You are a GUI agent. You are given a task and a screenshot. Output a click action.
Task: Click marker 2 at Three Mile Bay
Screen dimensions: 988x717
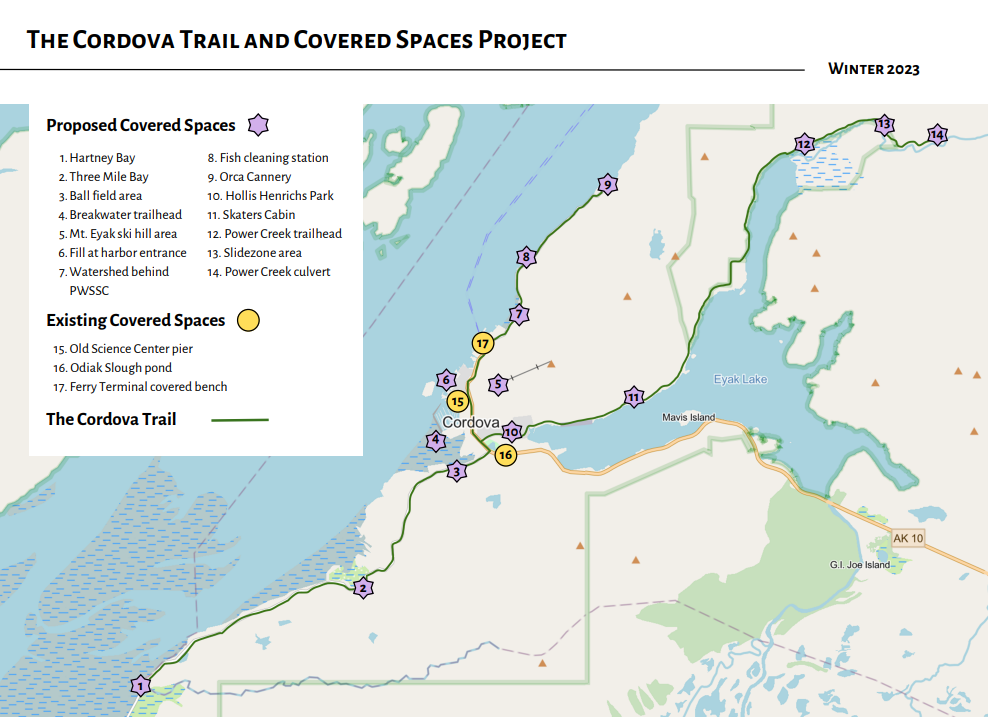coord(362,589)
